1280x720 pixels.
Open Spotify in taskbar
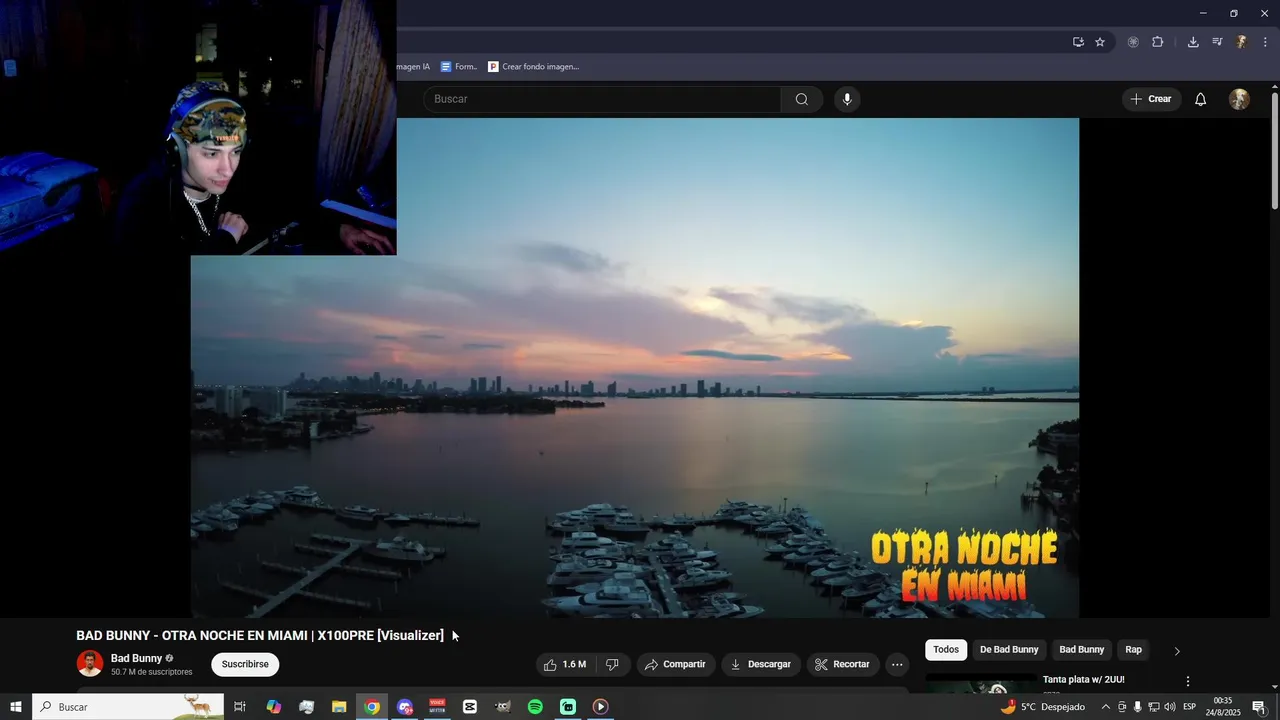pos(535,707)
